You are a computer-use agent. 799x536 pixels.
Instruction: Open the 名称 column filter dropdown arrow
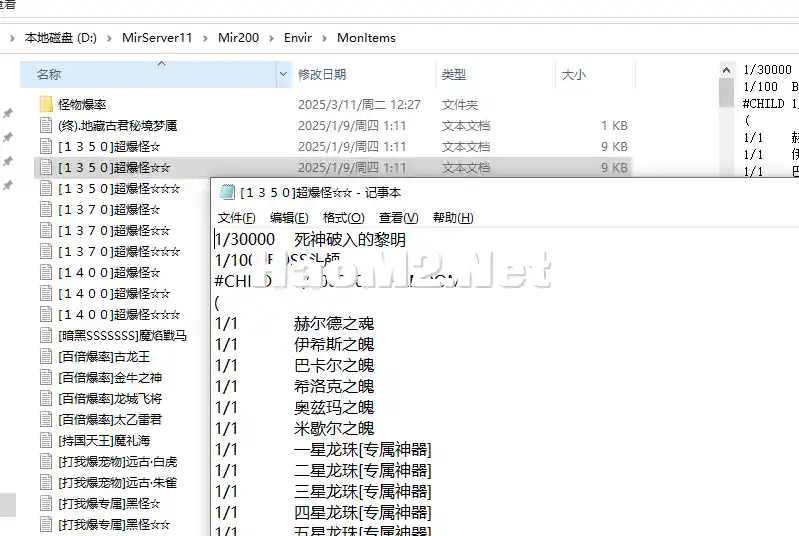pyautogui.click(x=283, y=74)
